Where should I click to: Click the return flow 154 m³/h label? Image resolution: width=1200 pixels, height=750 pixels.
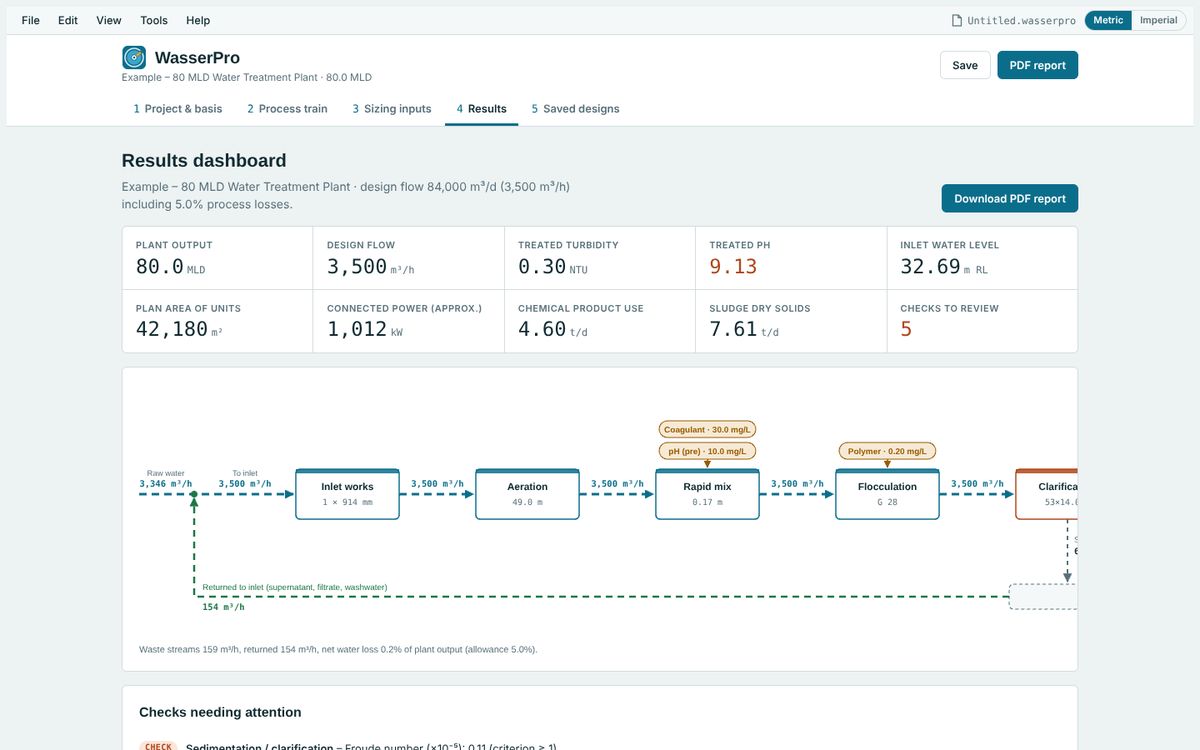point(223,607)
